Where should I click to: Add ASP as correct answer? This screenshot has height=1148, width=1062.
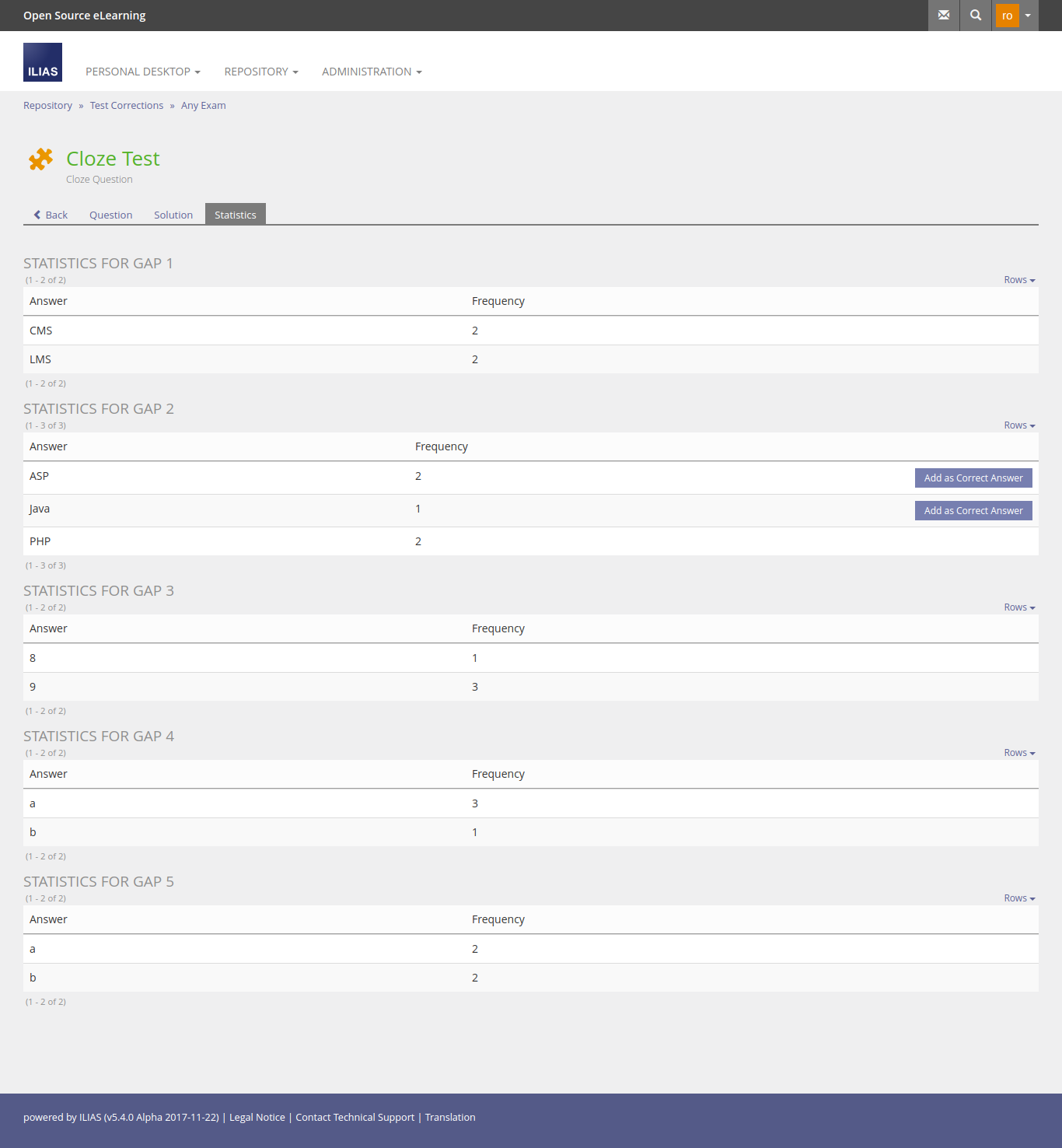tap(973, 478)
